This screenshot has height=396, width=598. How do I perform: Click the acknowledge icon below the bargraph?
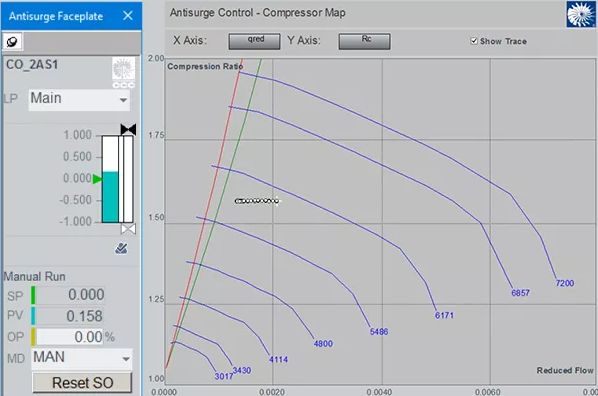[x=121, y=248]
